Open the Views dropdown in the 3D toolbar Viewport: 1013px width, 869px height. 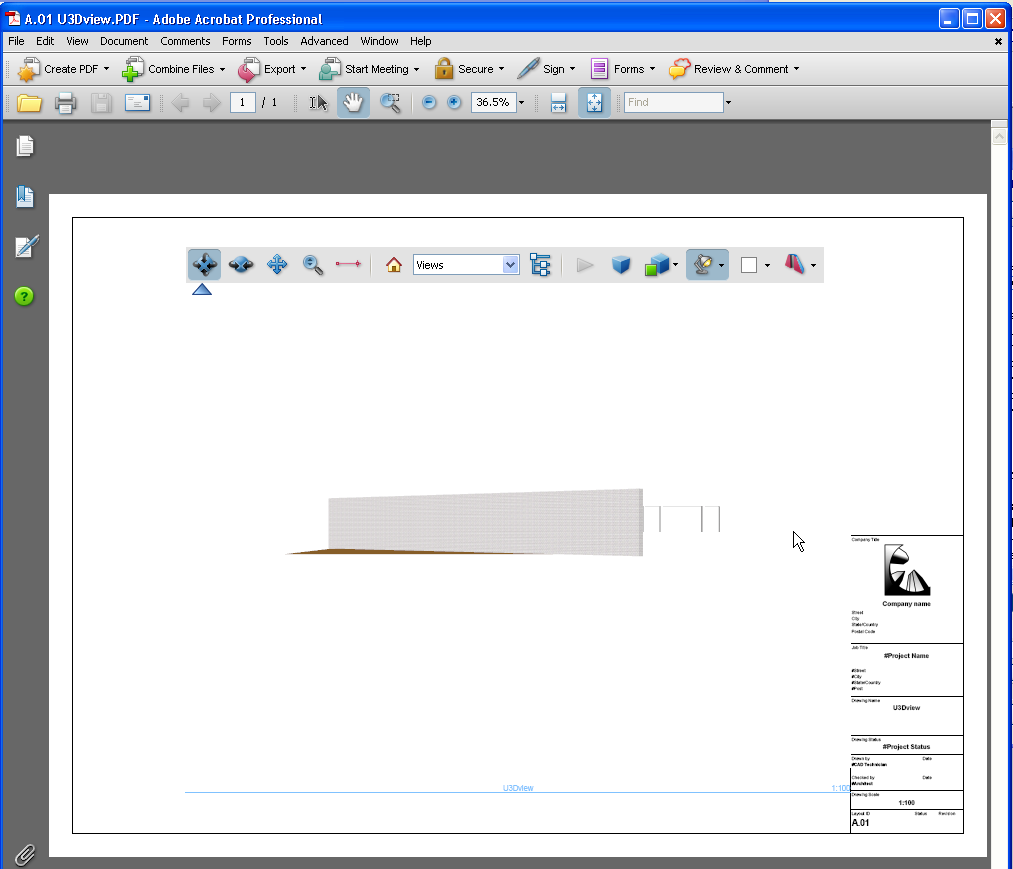(x=510, y=264)
